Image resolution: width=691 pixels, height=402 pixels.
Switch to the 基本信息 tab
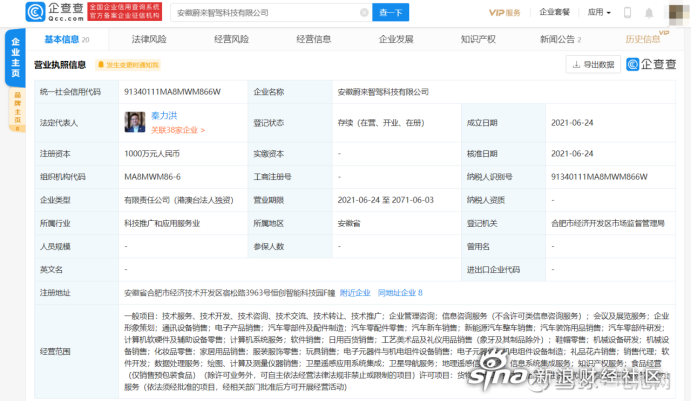(67, 39)
